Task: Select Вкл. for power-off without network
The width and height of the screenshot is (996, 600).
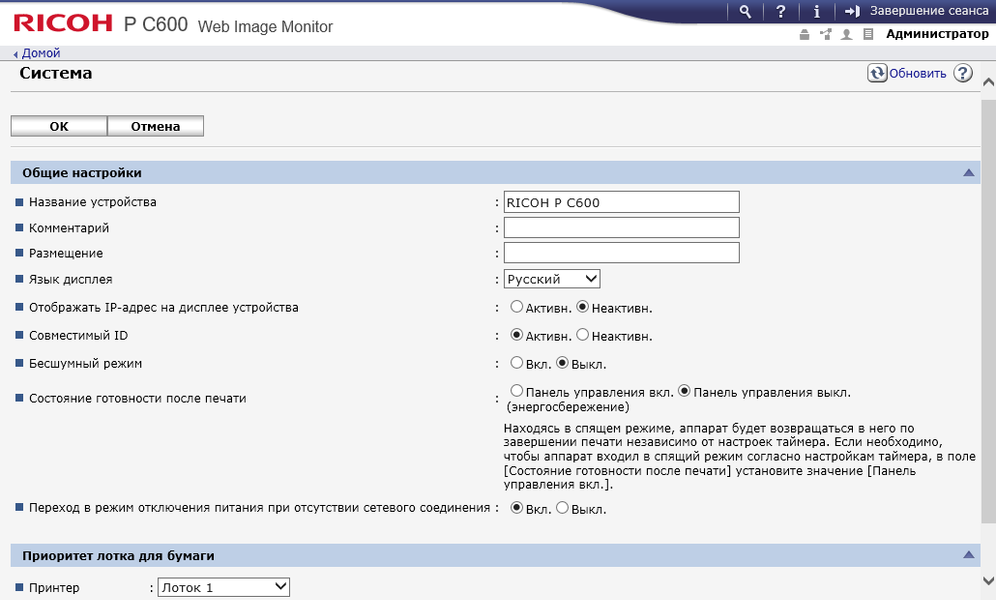Action: (x=516, y=507)
